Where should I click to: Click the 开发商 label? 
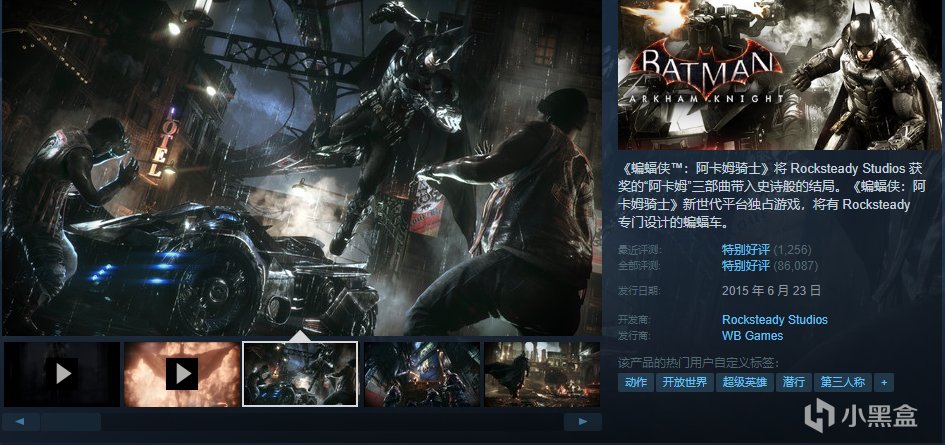(x=634, y=320)
